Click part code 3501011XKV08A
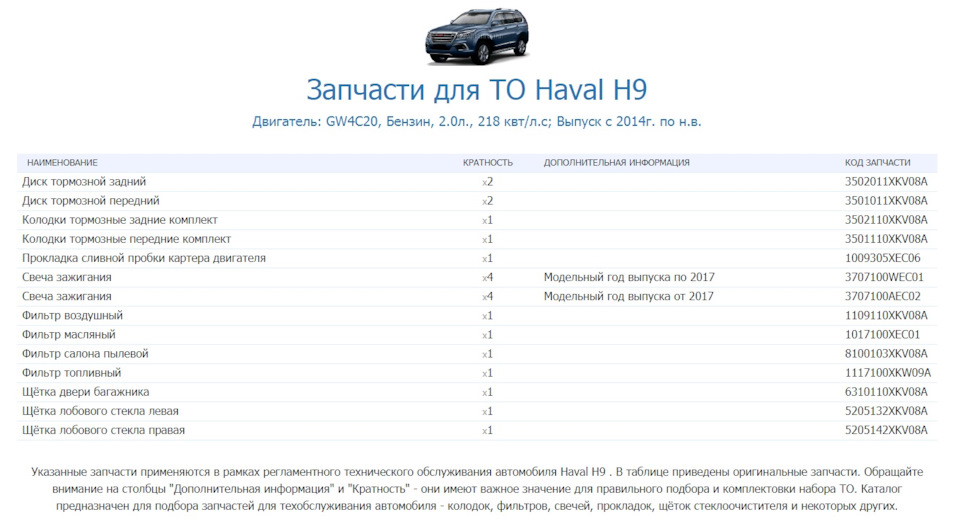The height and width of the screenshot is (524, 960). (x=886, y=201)
